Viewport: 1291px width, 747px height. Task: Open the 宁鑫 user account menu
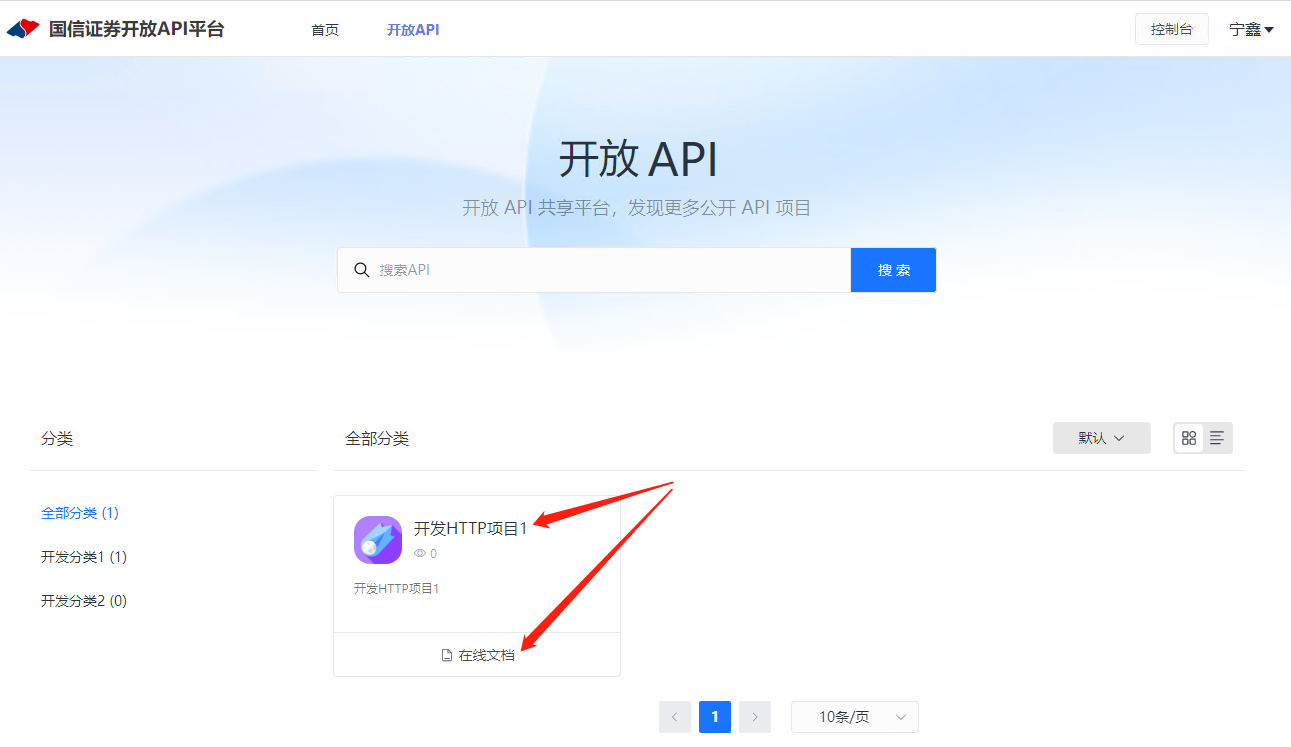pos(1251,30)
